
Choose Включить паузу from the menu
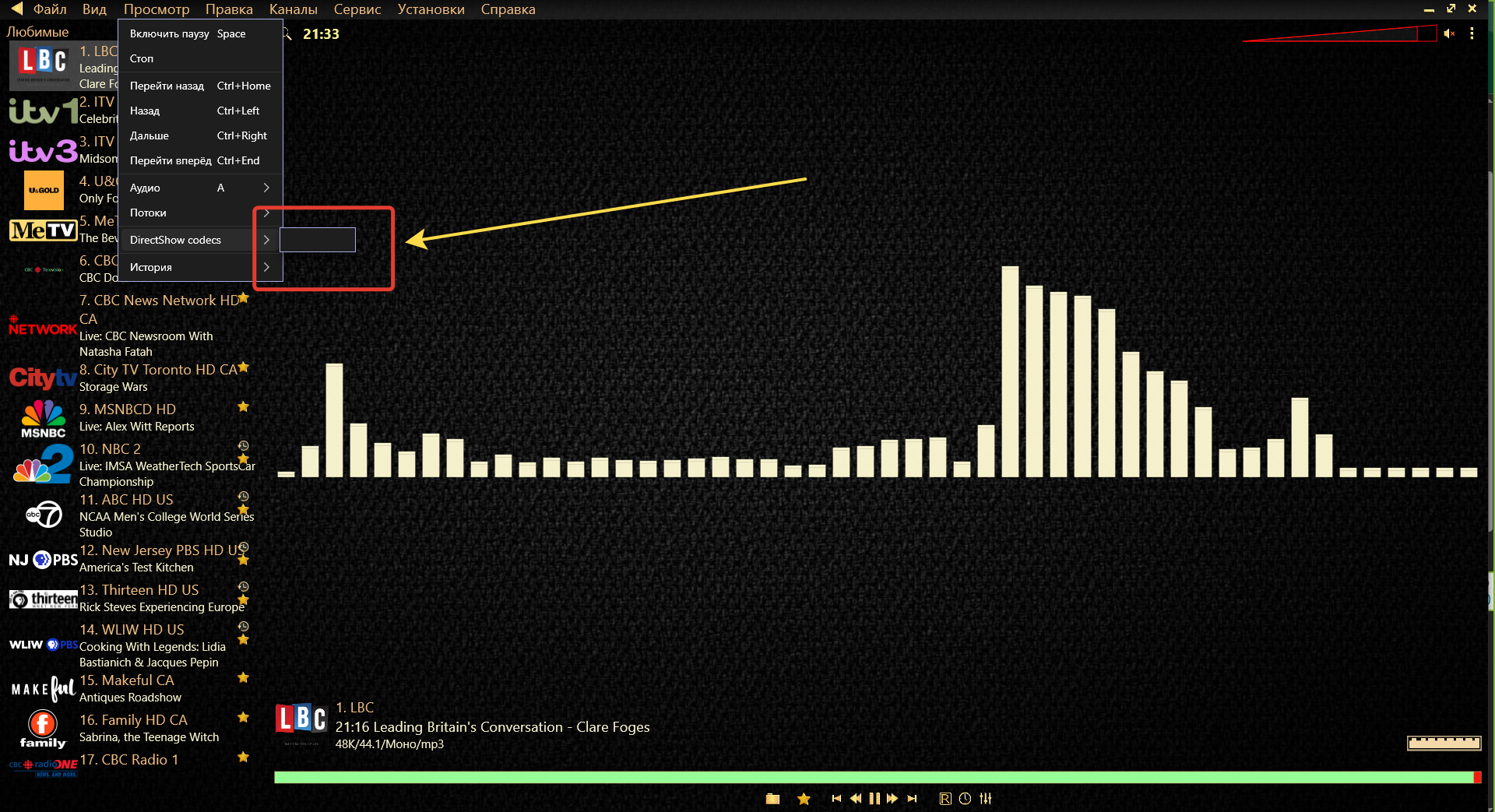[x=169, y=33]
